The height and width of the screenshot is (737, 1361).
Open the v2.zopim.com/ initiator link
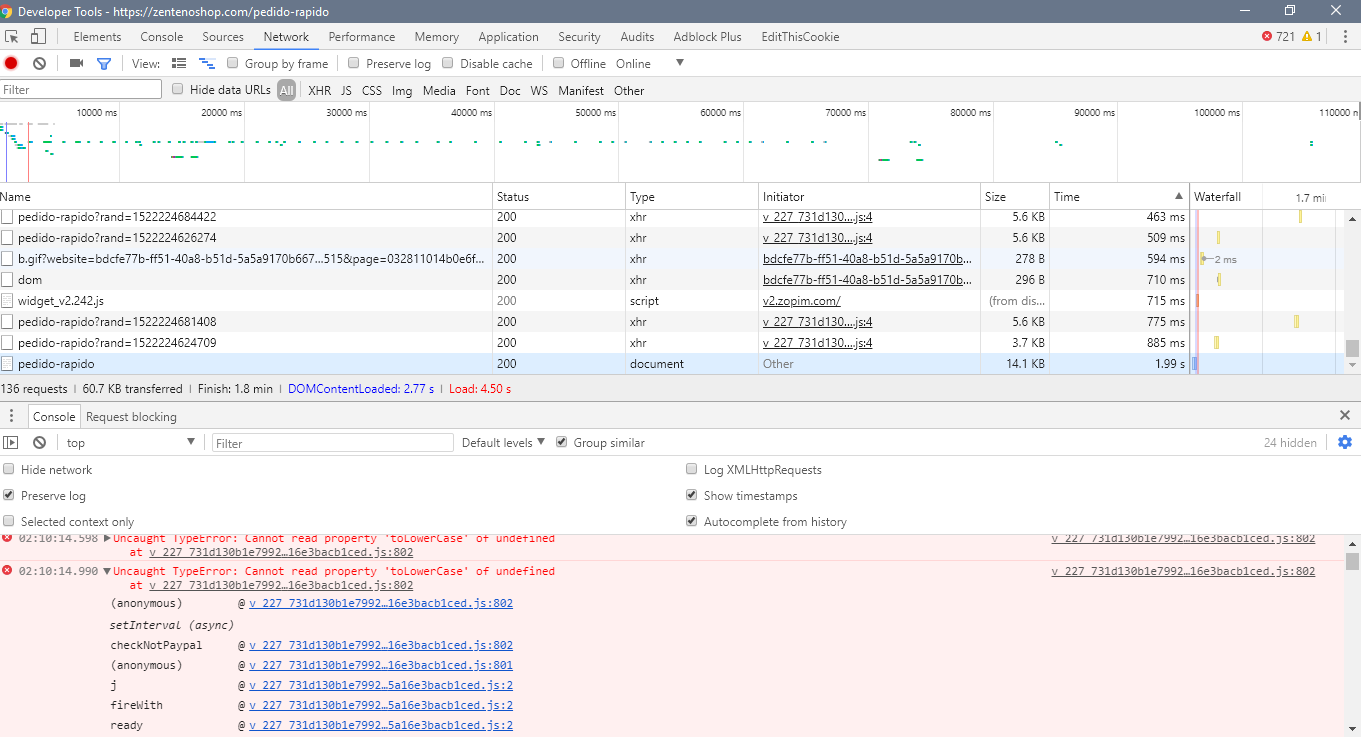(801, 301)
